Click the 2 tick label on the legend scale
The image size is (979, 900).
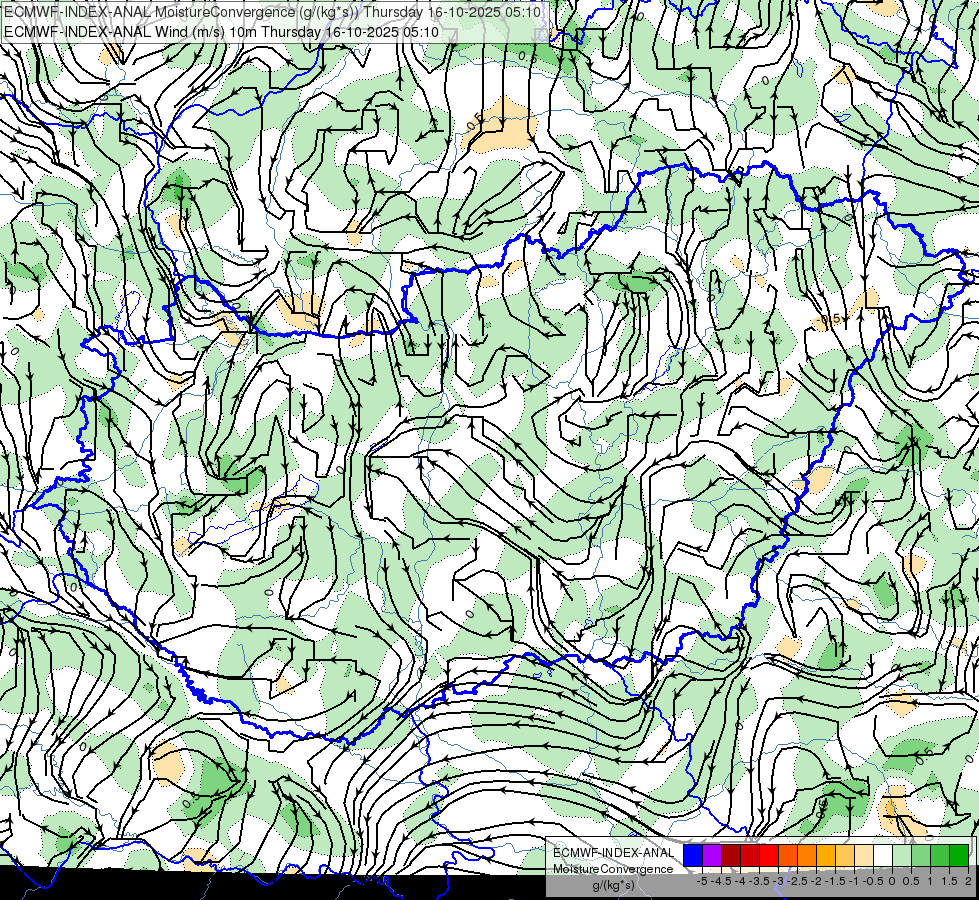968,881
